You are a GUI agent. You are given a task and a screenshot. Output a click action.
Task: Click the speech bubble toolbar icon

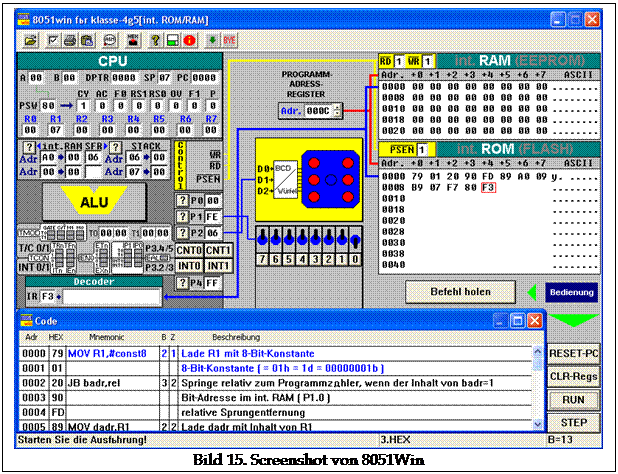110,40
